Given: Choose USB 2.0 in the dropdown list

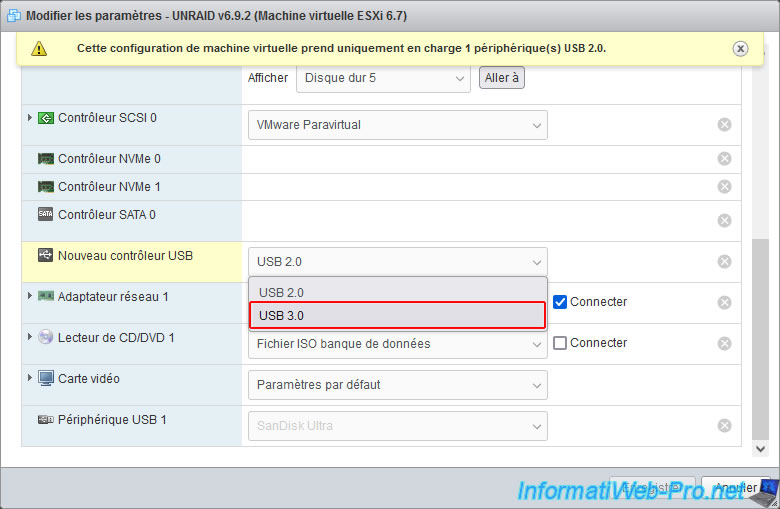Looking at the screenshot, I should pos(397,293).
